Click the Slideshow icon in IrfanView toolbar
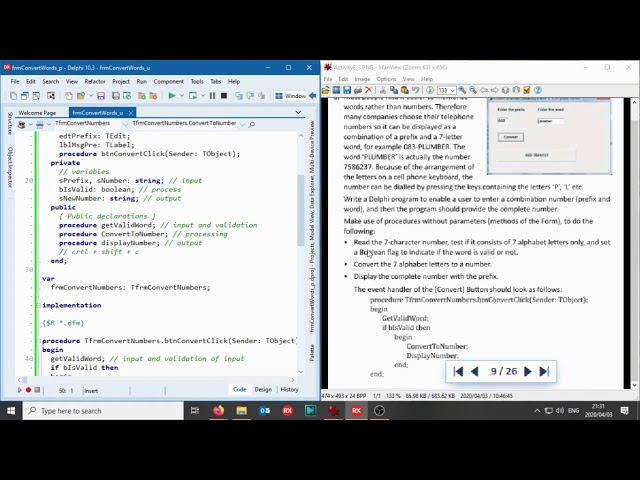The image size is (640, 480). click(x=336, y=90)
